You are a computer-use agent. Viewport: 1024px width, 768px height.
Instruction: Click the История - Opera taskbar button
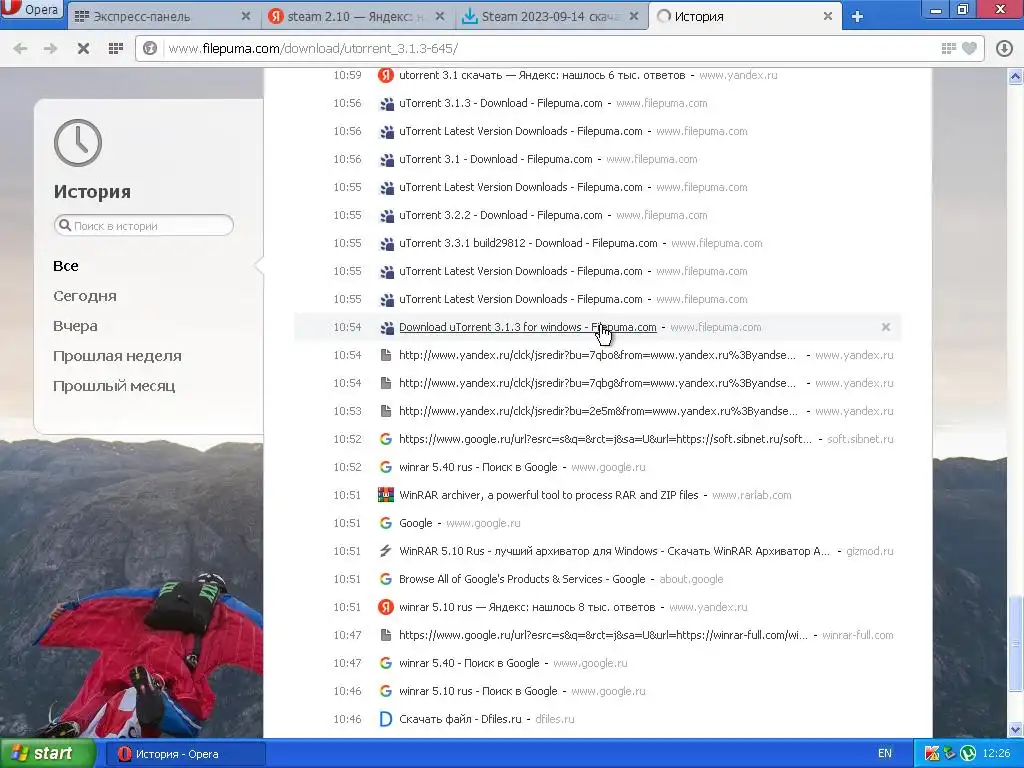coord(185,754)
